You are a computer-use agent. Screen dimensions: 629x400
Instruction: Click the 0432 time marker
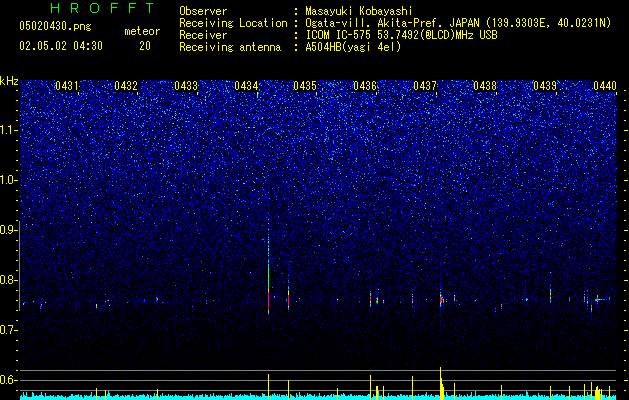coord(126,86)
